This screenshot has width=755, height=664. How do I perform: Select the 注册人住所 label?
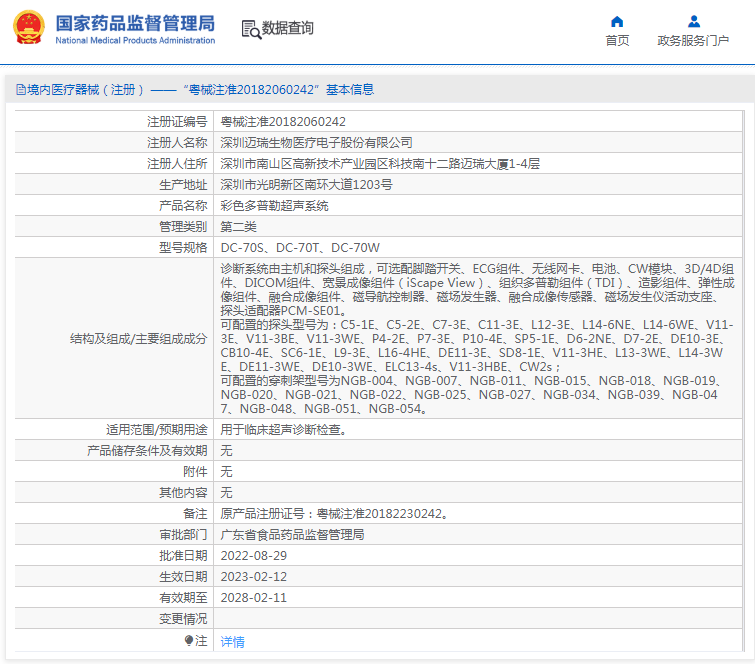177,164
